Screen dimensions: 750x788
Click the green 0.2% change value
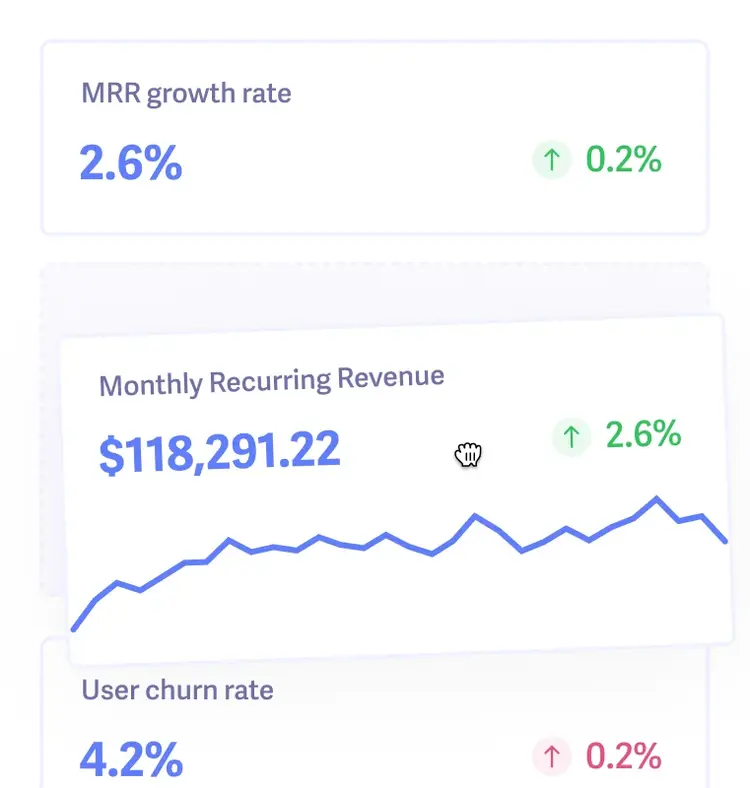[x=624, y=159]
